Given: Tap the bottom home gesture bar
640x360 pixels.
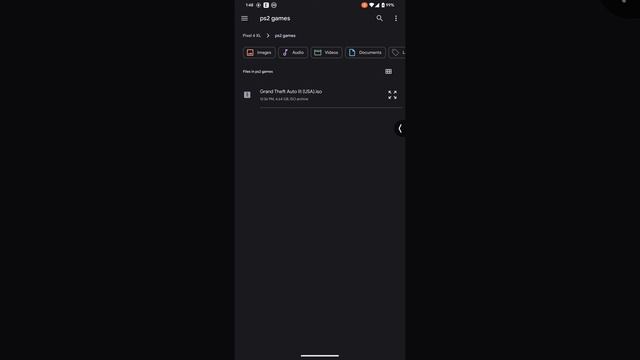Looking at the screenshot, I should coord(320,356).
